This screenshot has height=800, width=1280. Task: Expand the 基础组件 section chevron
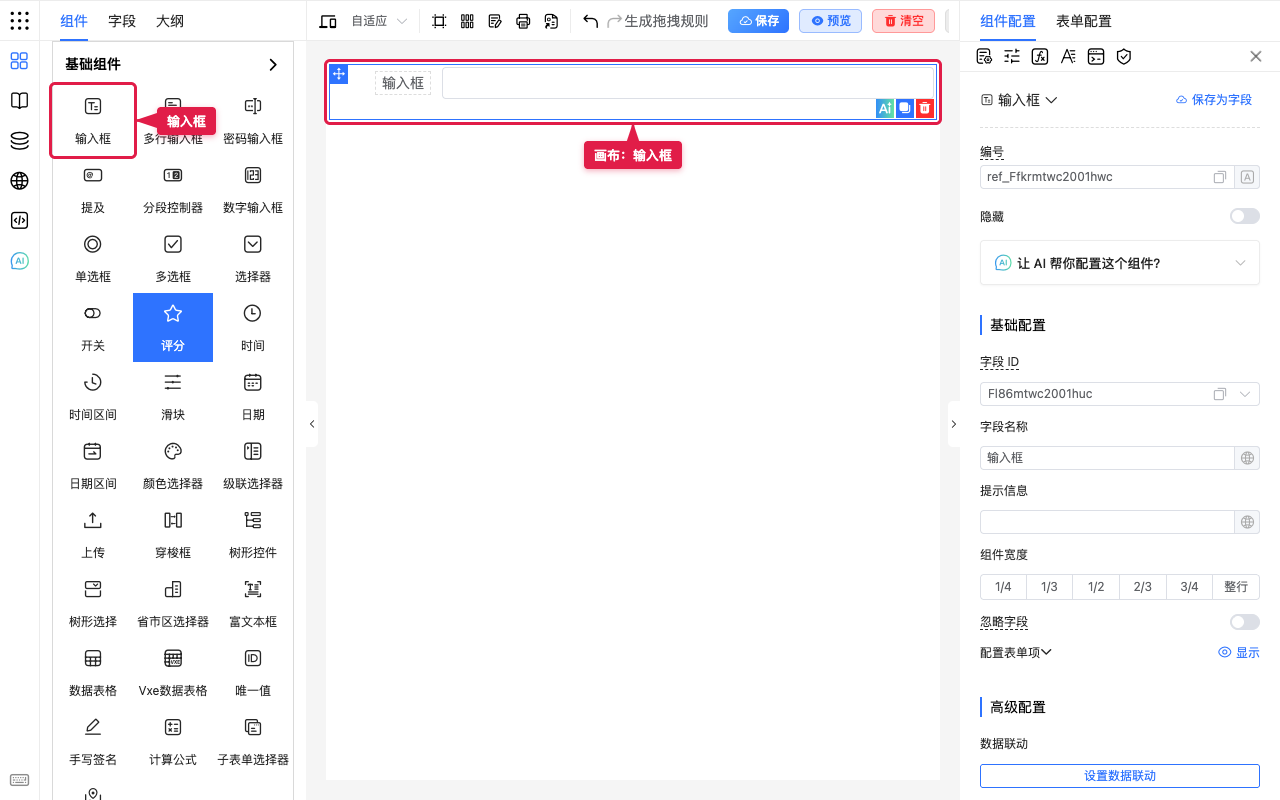[x=273, y=64]
